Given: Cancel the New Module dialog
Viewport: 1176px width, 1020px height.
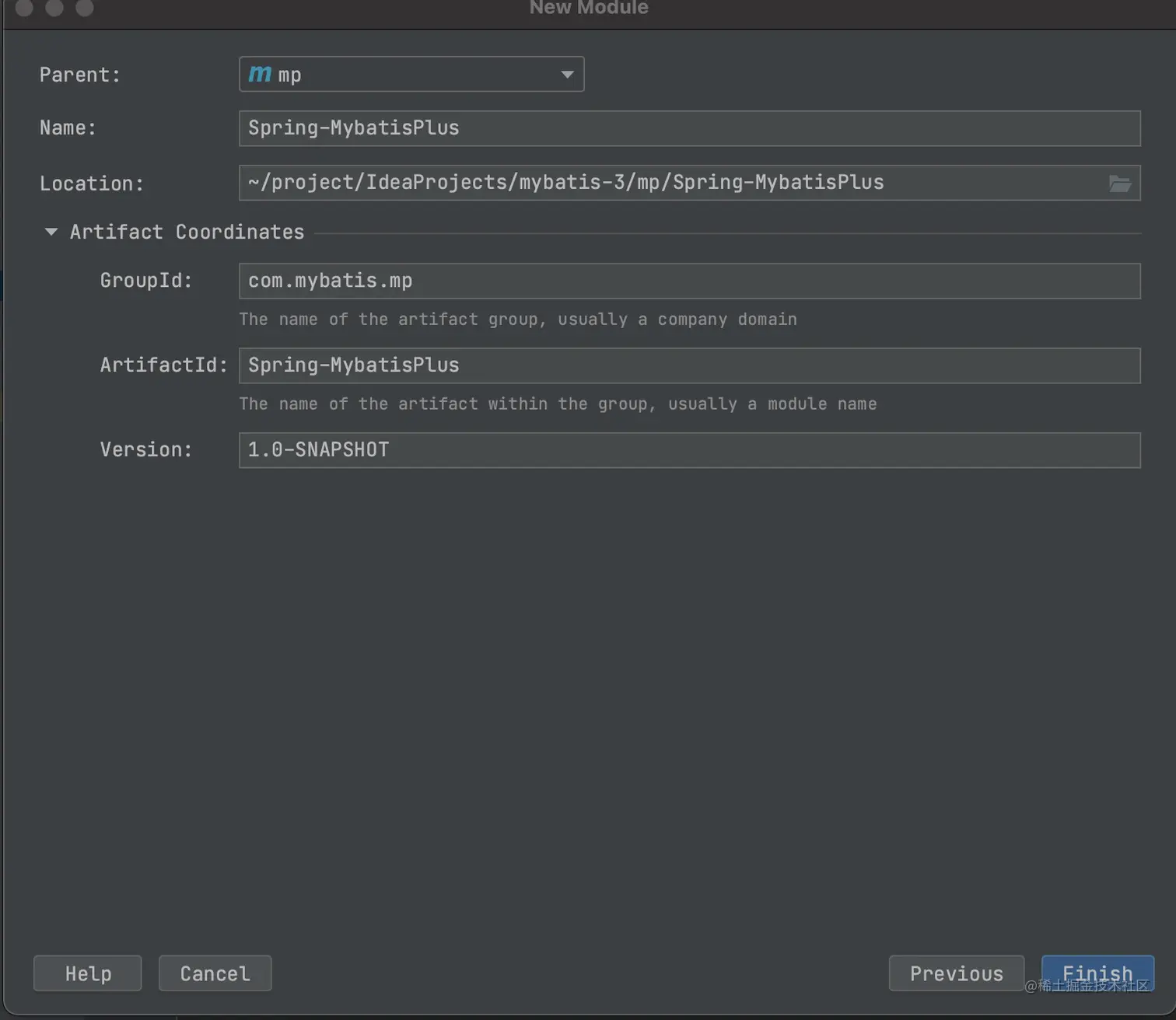Looking at the screenshot, I should pyautogui.click(x=215, y=973).
